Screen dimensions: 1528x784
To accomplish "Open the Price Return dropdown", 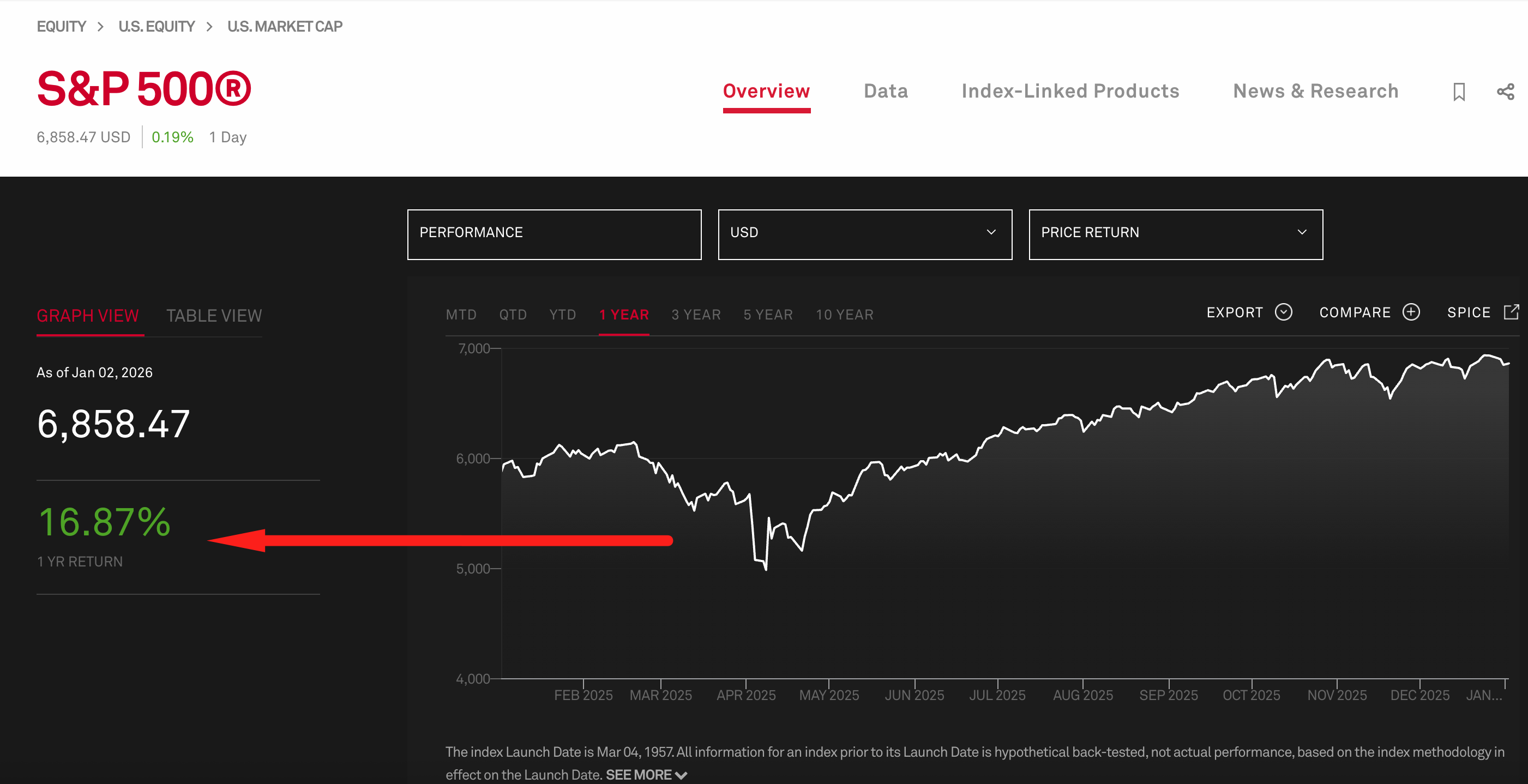I will pyautogui.click(x=1175, y=233).
